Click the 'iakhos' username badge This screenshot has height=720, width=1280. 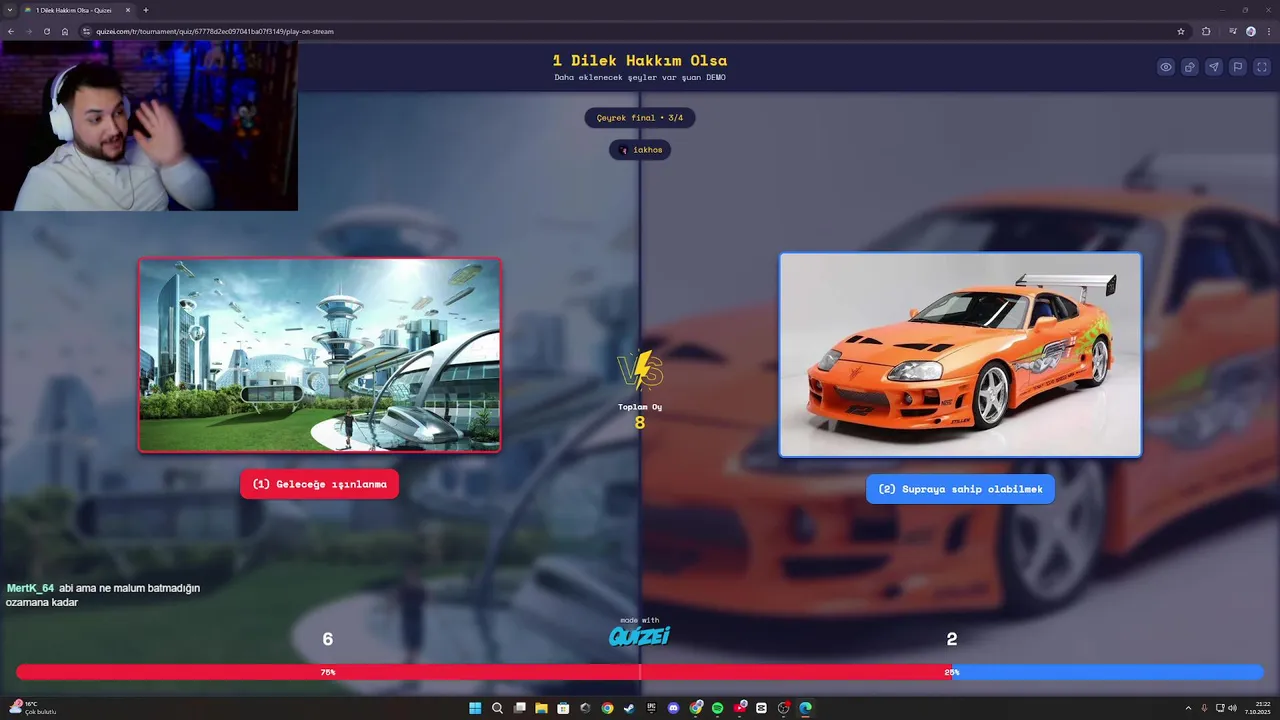coord(640,150)
